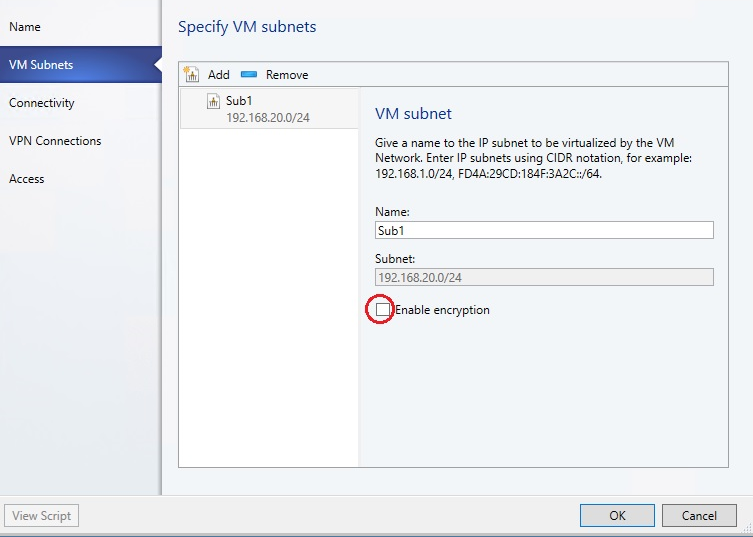This screenshot has width=753, height=537.
Task: Click the Remove label in toolbar
Action: 287,75
